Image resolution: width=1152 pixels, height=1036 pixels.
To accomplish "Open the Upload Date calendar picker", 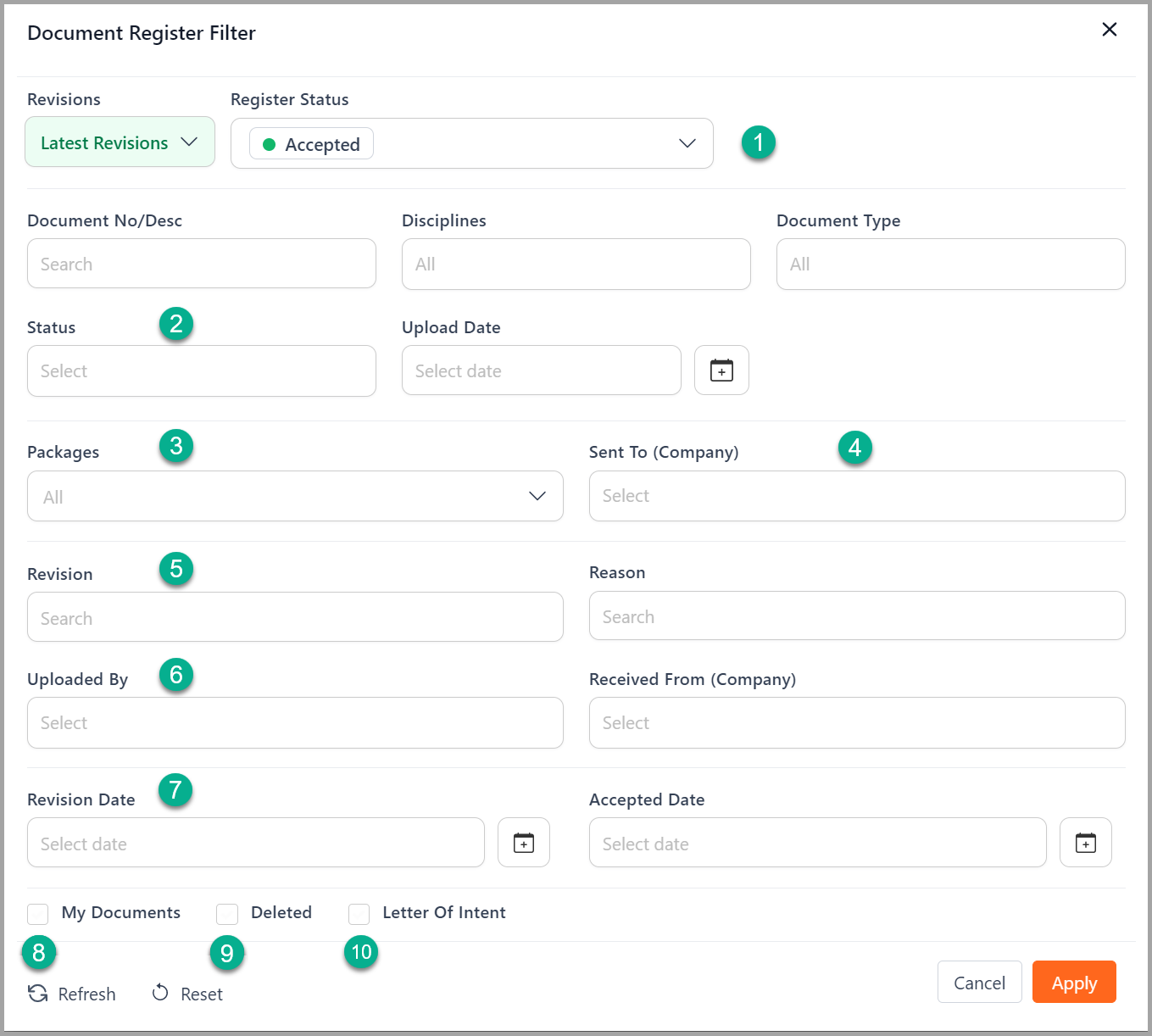I will coord(721,370).
